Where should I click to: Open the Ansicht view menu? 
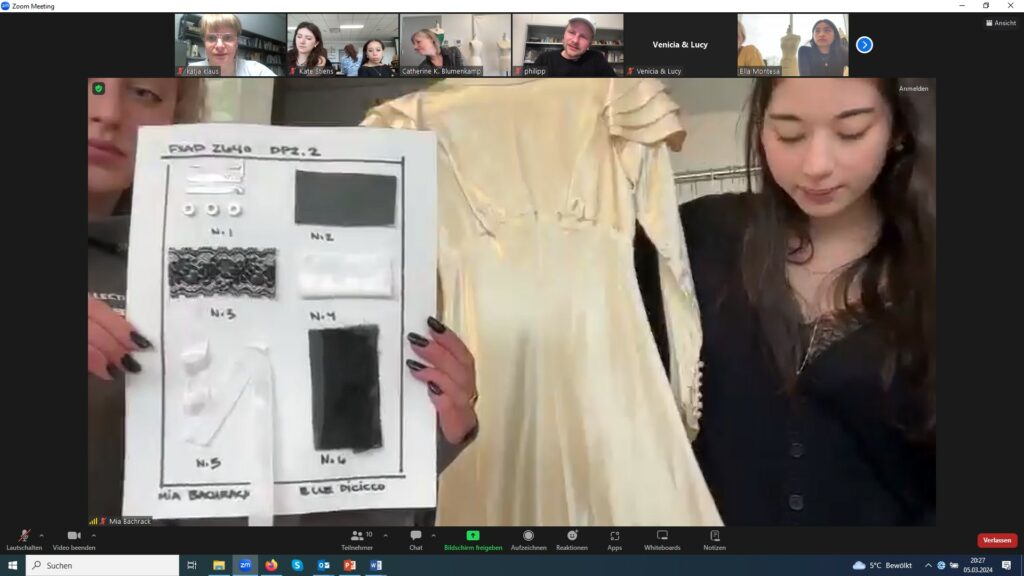1000,22
